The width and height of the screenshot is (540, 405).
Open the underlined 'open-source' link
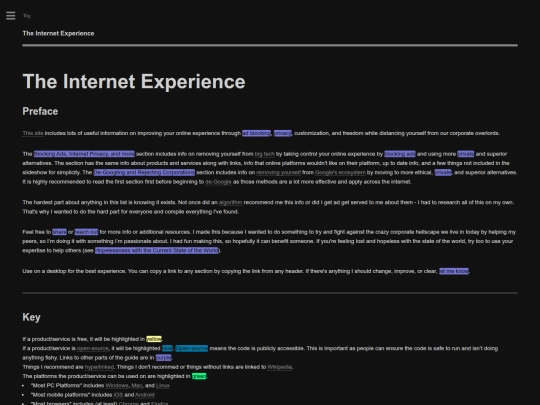pyautogui.click(x=93, y=349)
